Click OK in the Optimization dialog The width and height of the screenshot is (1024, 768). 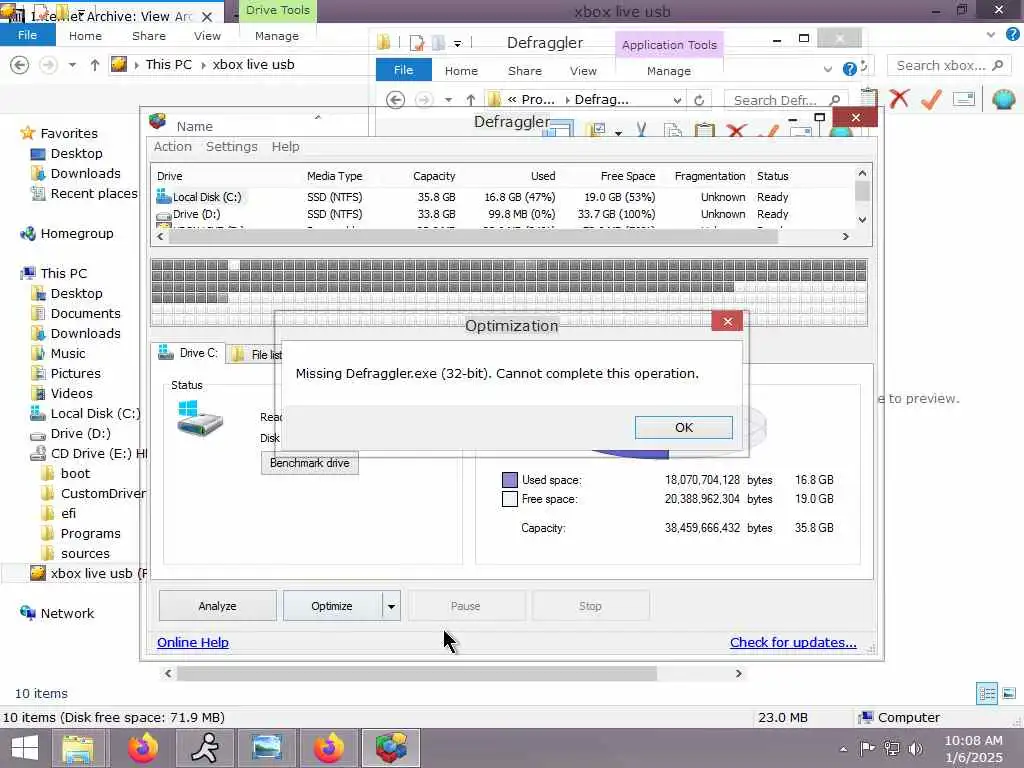click(x=683, y=427)
